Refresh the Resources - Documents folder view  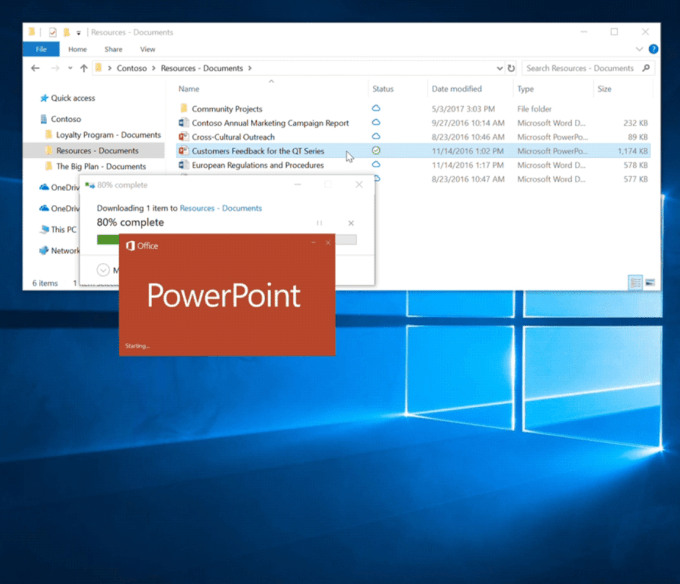[512, 68]
